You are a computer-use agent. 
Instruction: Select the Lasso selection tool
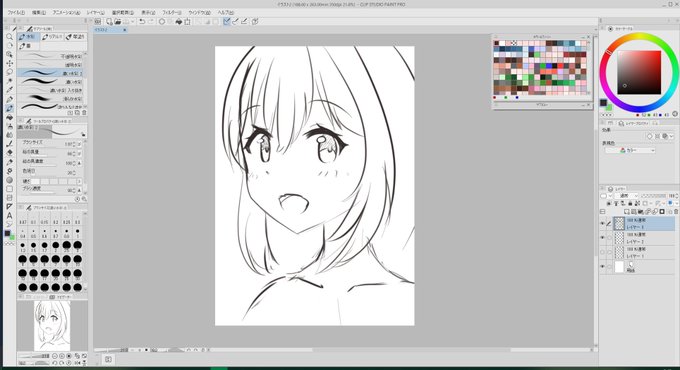pos(9,72)
